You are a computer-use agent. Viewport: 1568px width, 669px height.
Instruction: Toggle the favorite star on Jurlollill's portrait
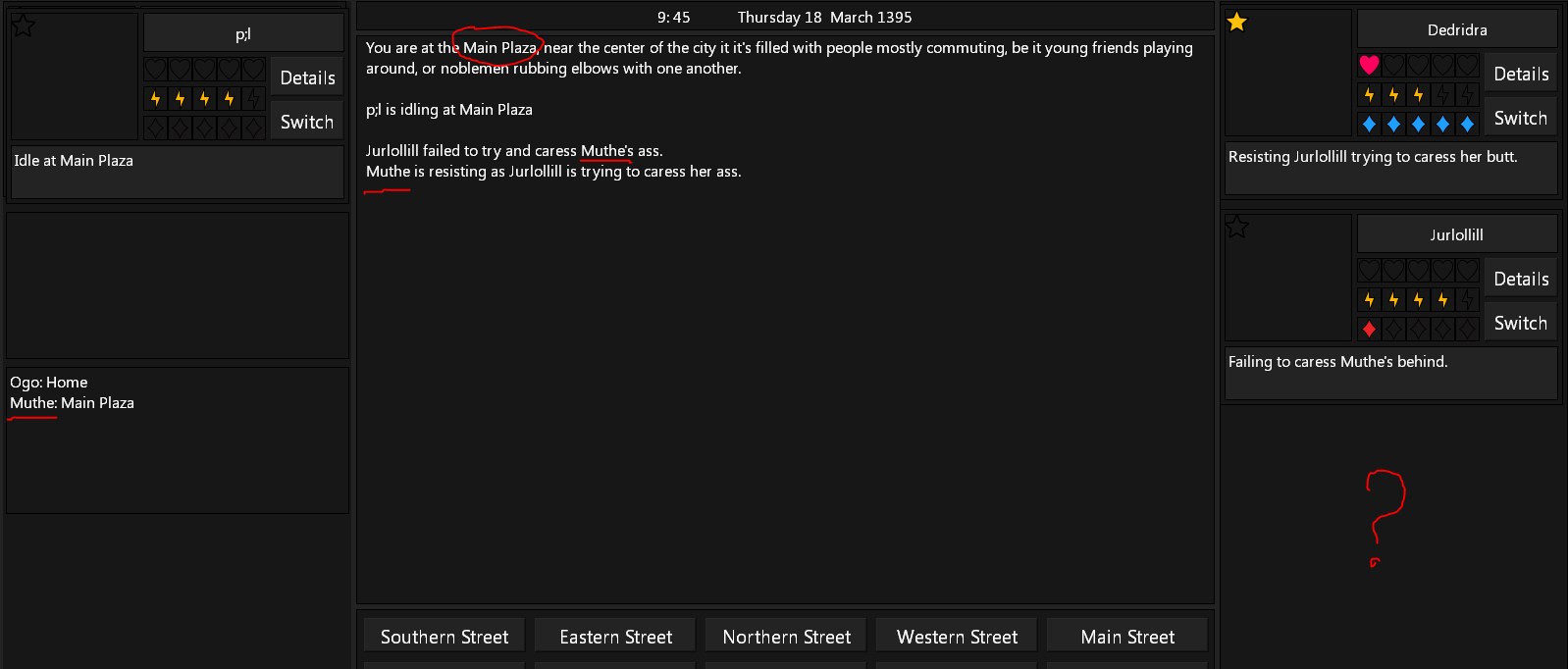tap(1237, 227)
